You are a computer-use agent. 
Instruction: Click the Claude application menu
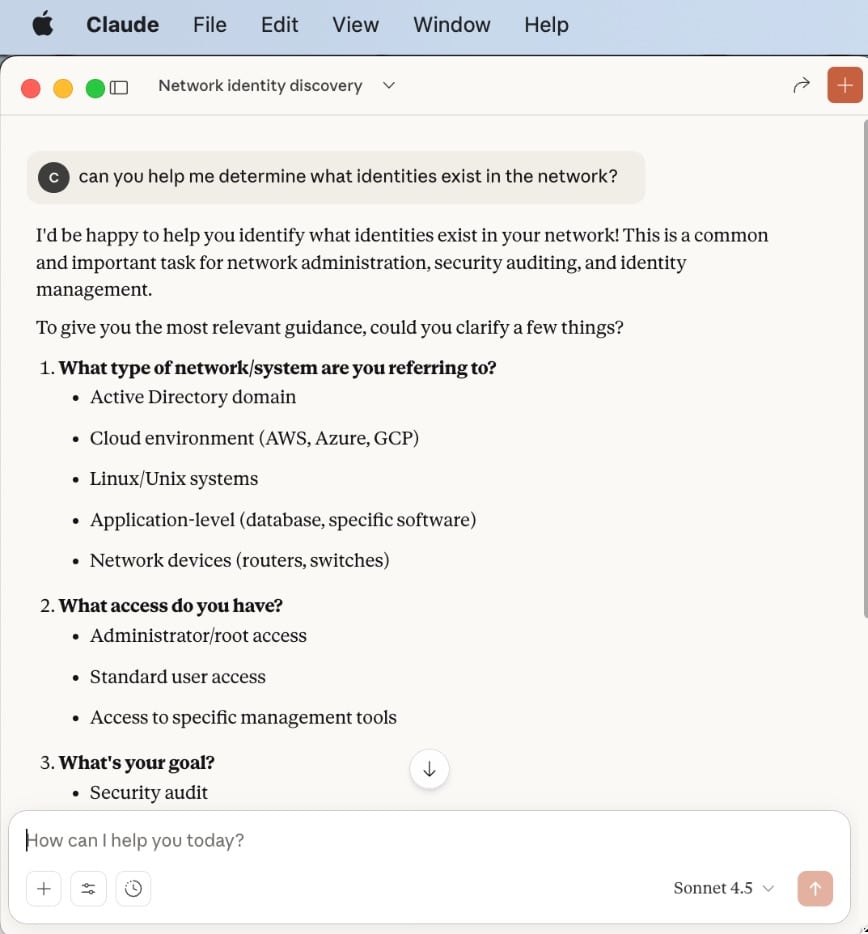122,25
